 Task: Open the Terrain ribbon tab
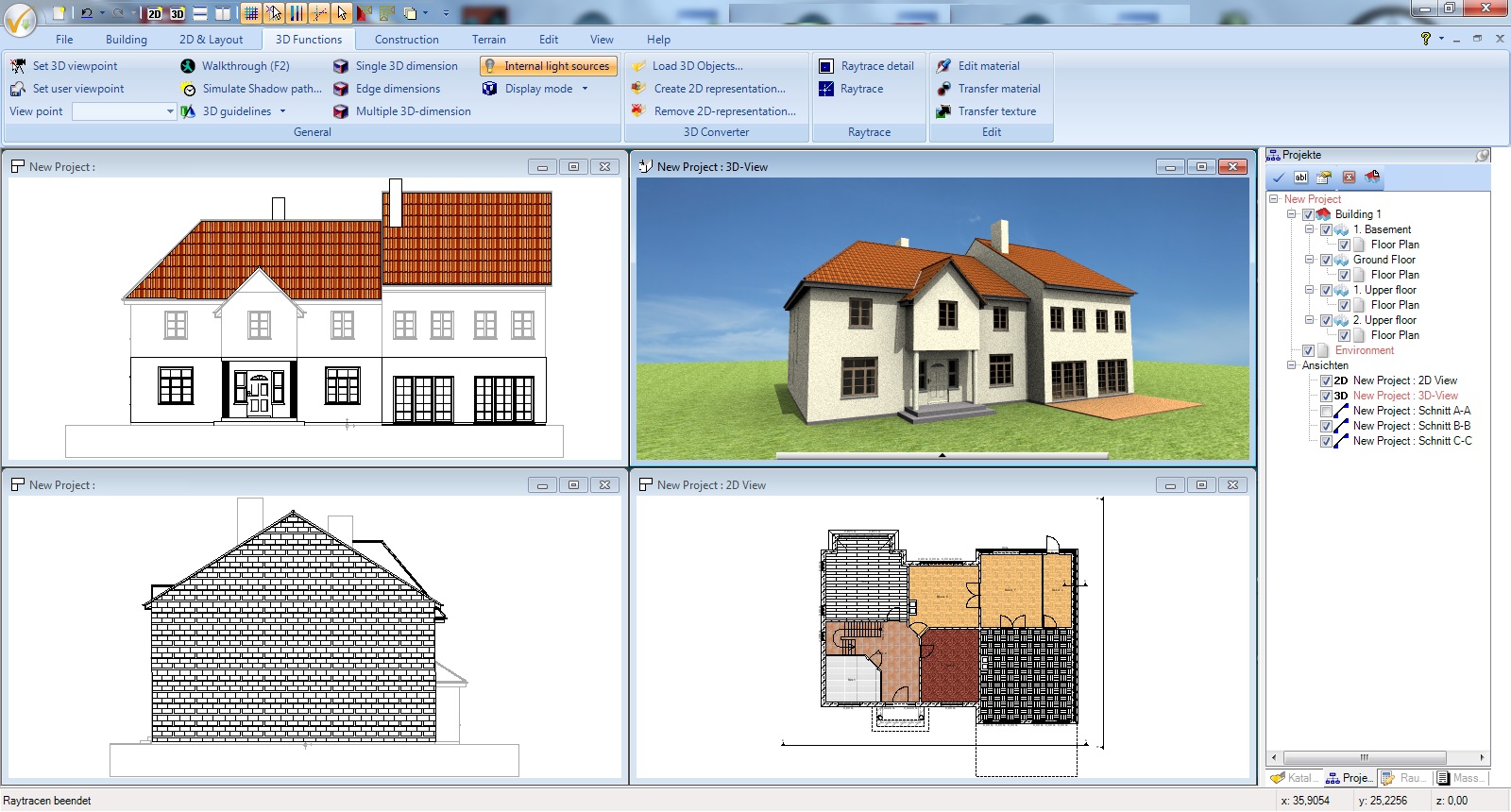488,40
